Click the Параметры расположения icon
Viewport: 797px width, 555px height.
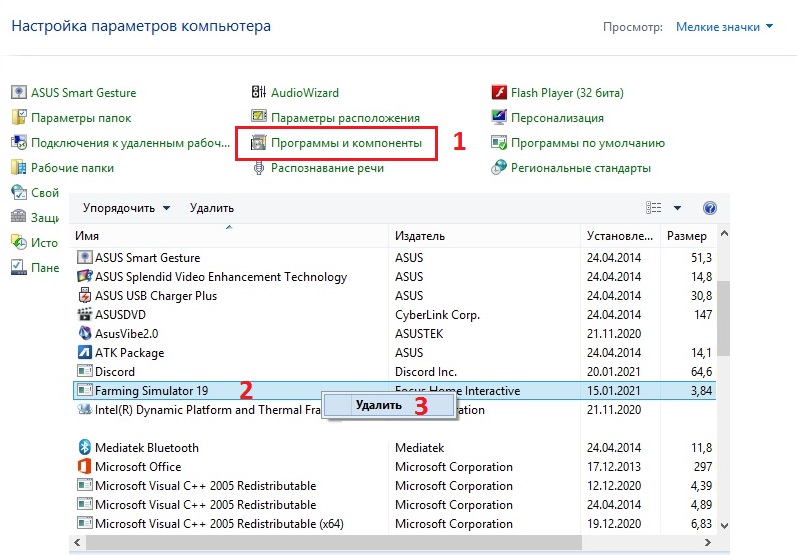[259, 117]
